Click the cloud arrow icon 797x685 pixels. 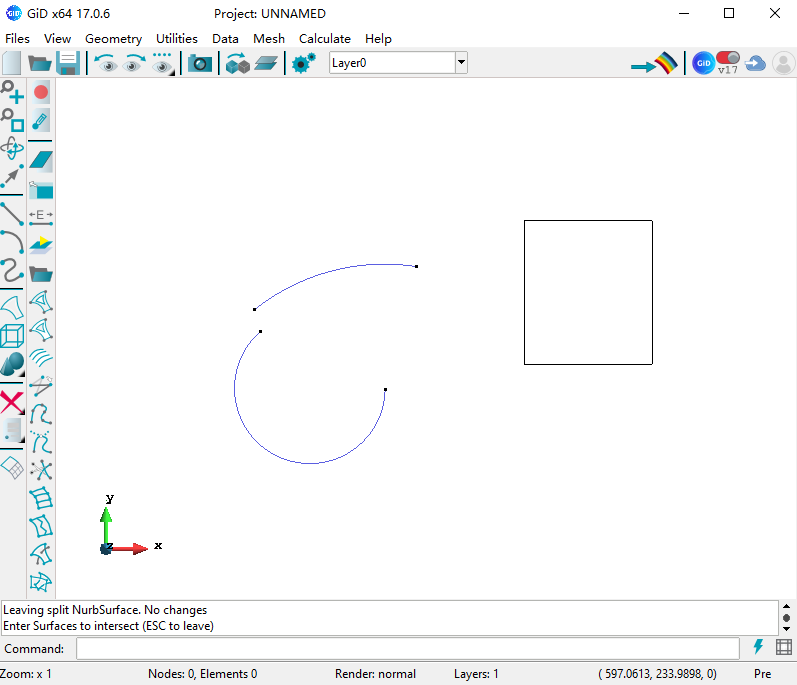[755, 64]
